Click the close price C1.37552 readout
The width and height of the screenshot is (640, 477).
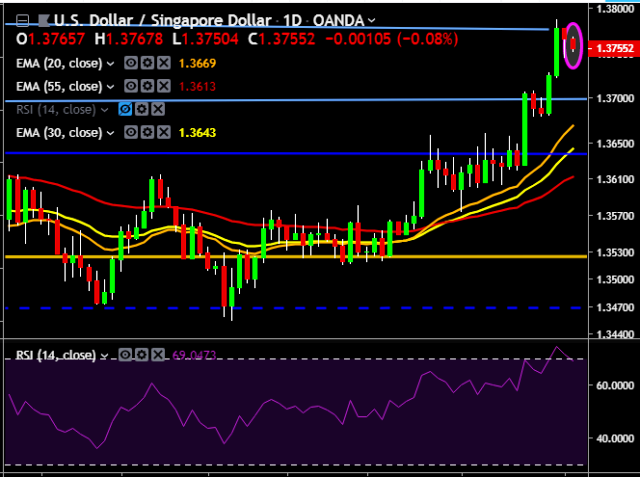pyautogui.click(x=282, y=39)
